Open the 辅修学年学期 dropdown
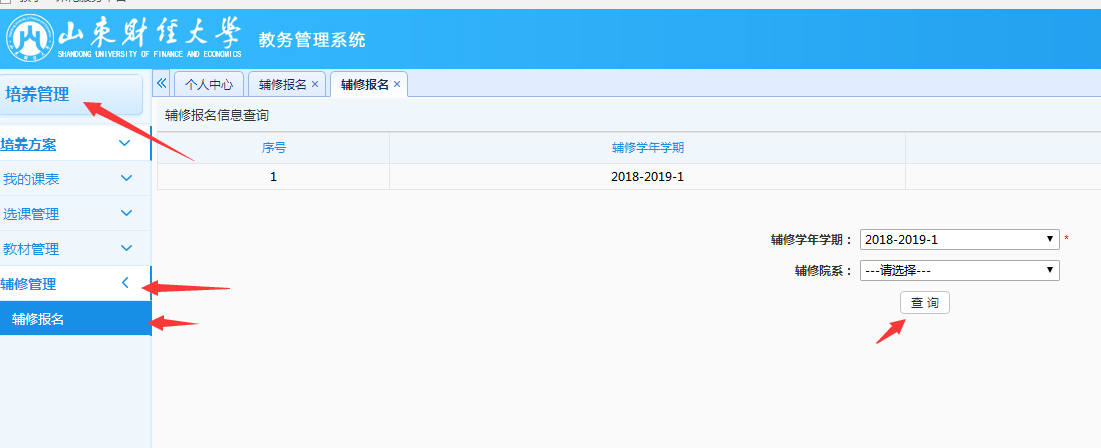This screenshot has height=448, width=1101. point(958,240)
